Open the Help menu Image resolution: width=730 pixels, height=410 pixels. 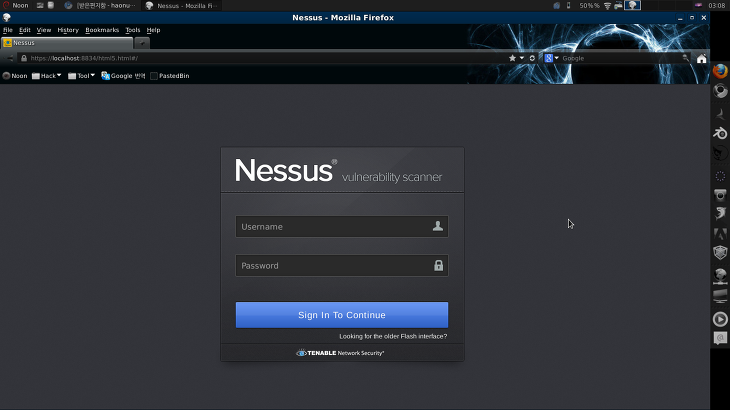tap(153, 30)
